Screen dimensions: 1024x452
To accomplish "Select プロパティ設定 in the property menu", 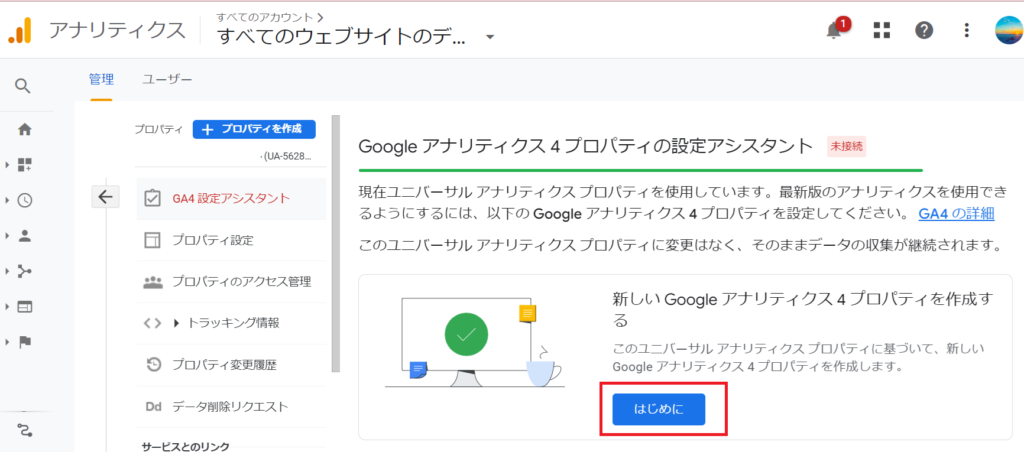I will [212, 240].
